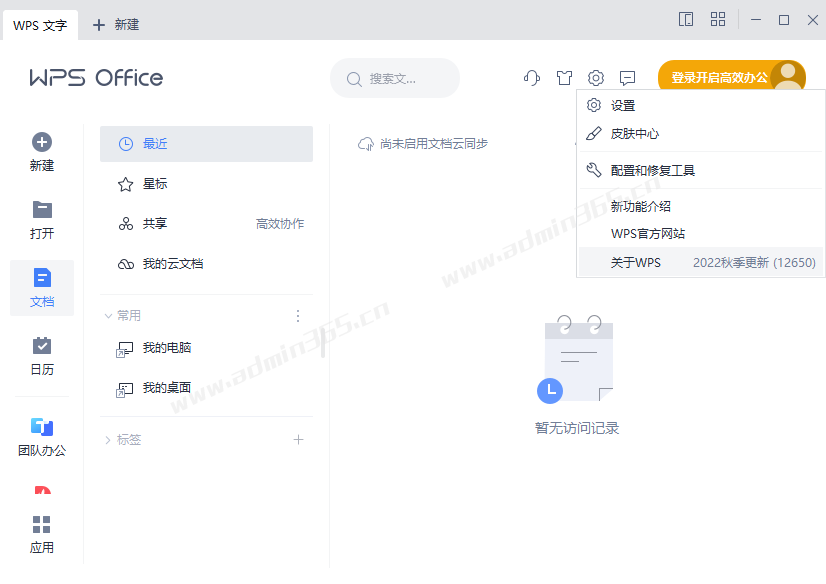This screenshot has height=584, width=826.
Task: Click the 新建 tab button
Action: coord(116,25)
